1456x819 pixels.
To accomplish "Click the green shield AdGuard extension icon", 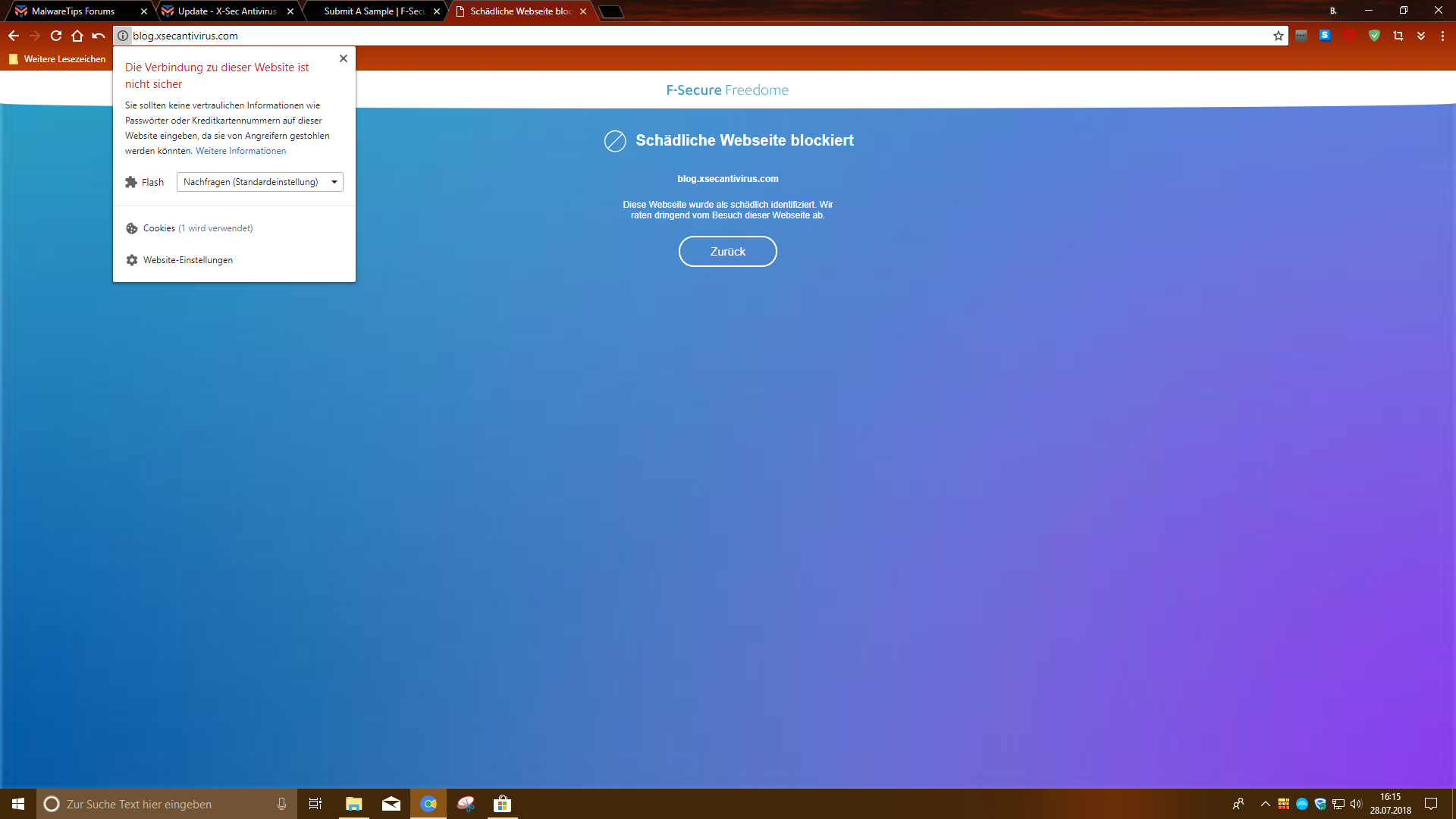I will coord(1374,36).
